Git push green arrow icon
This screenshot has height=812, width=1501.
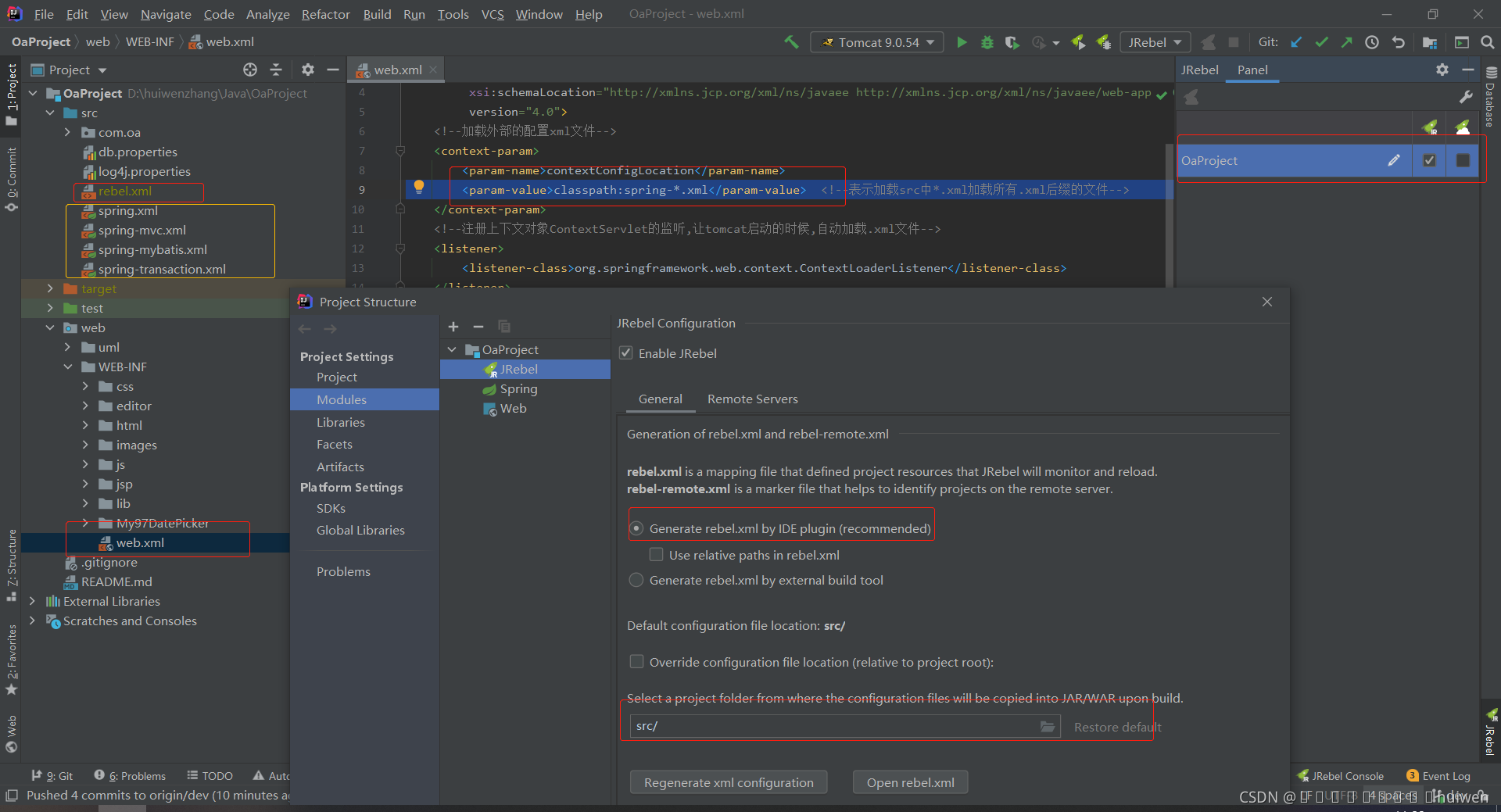tap(1346, 42)
